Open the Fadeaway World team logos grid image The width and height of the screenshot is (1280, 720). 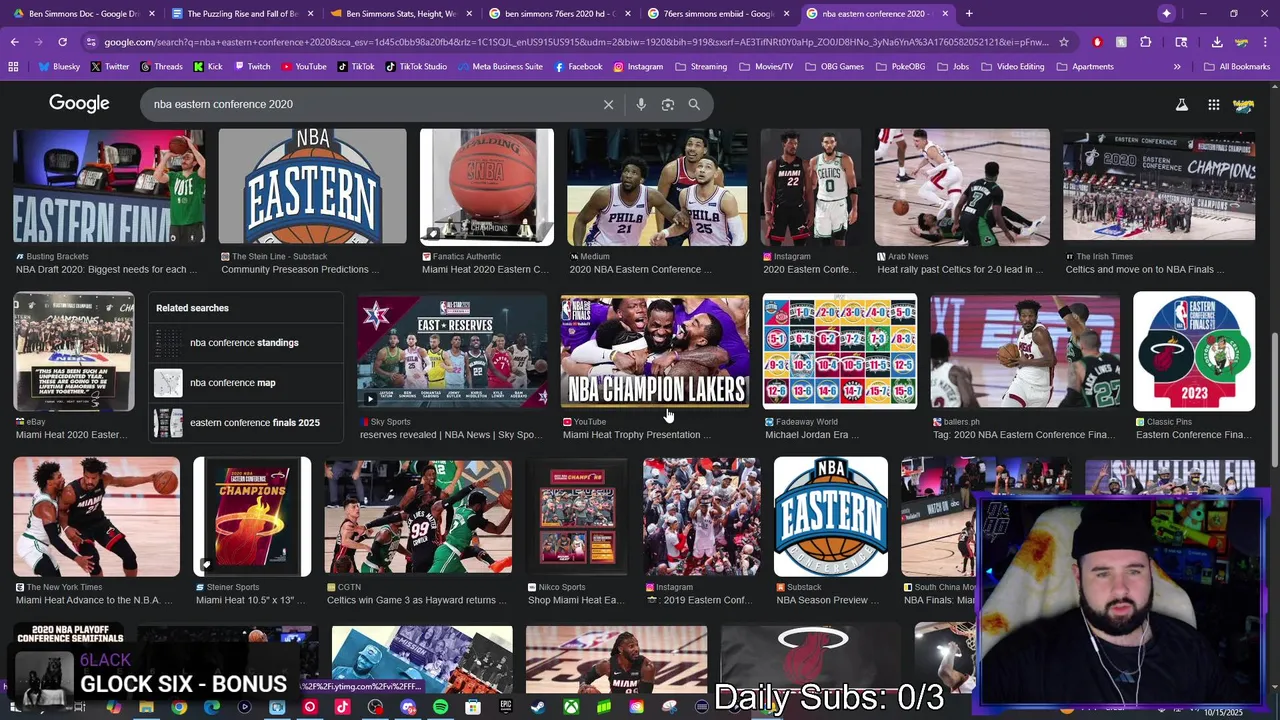pos(840,351)
